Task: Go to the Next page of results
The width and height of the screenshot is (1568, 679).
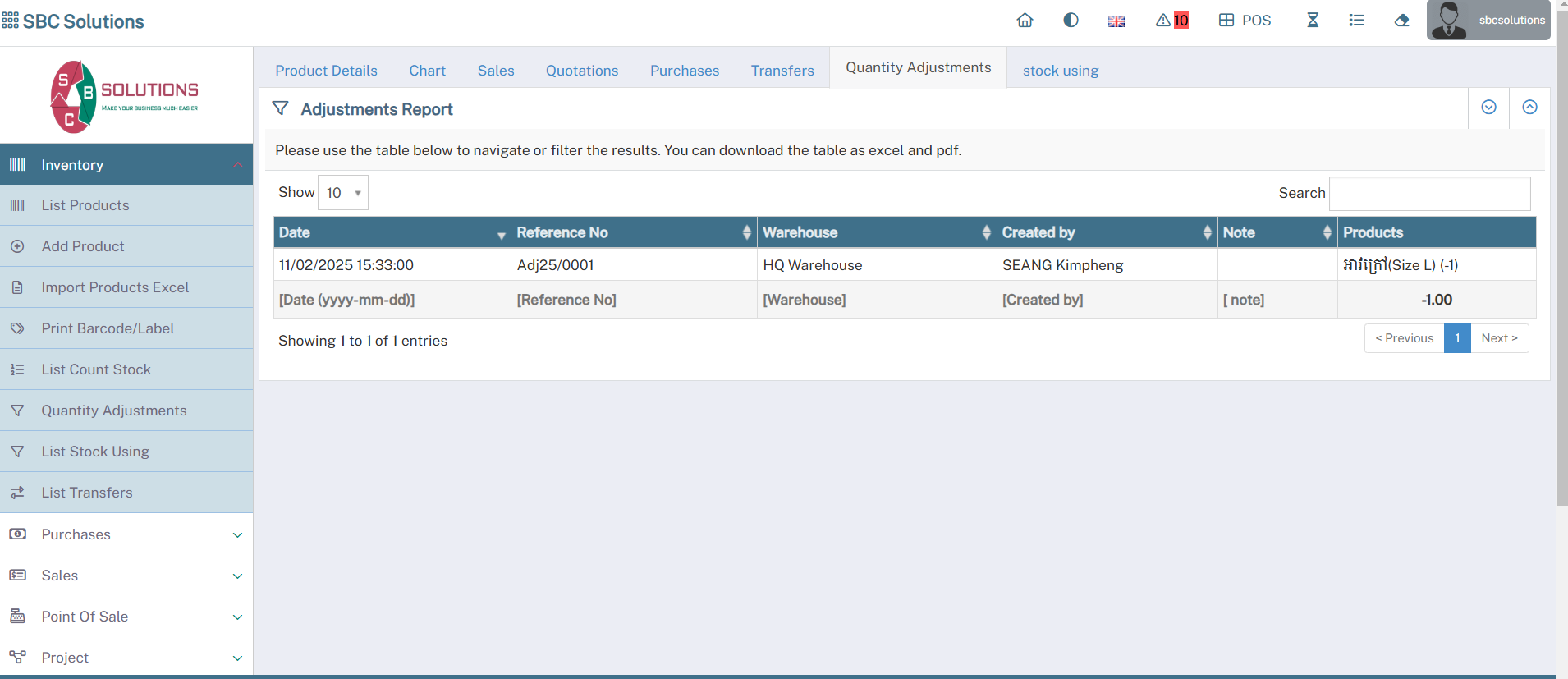Action: 1499,338
